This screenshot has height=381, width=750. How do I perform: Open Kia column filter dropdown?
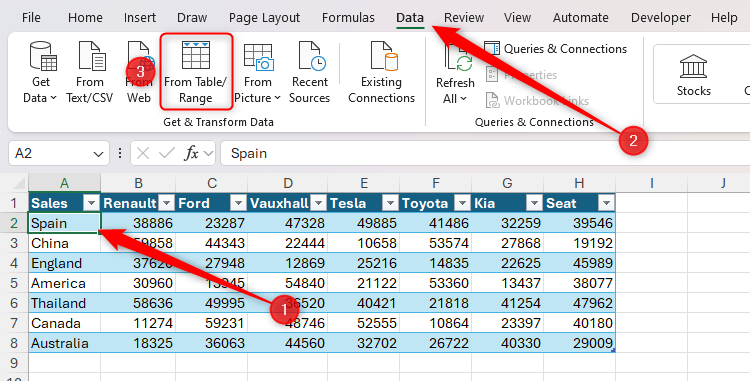534,203
